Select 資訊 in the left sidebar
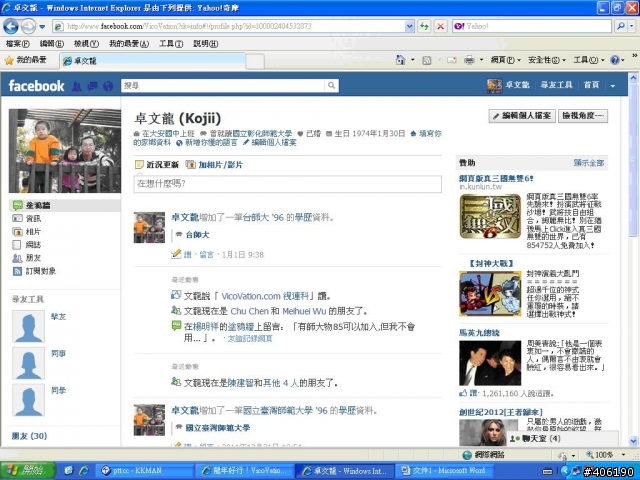 tap(33, 218)
